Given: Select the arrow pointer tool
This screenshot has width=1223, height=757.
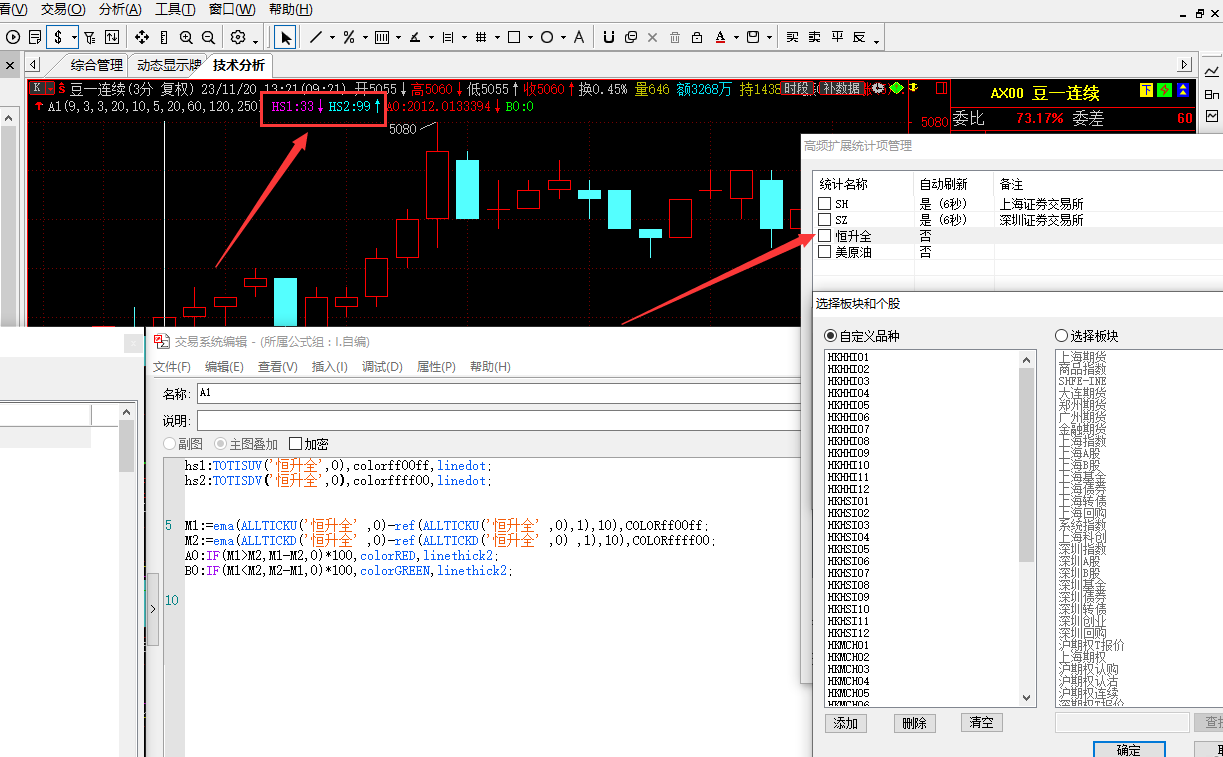Looking at the screenshot, I should tap(286, 37).
